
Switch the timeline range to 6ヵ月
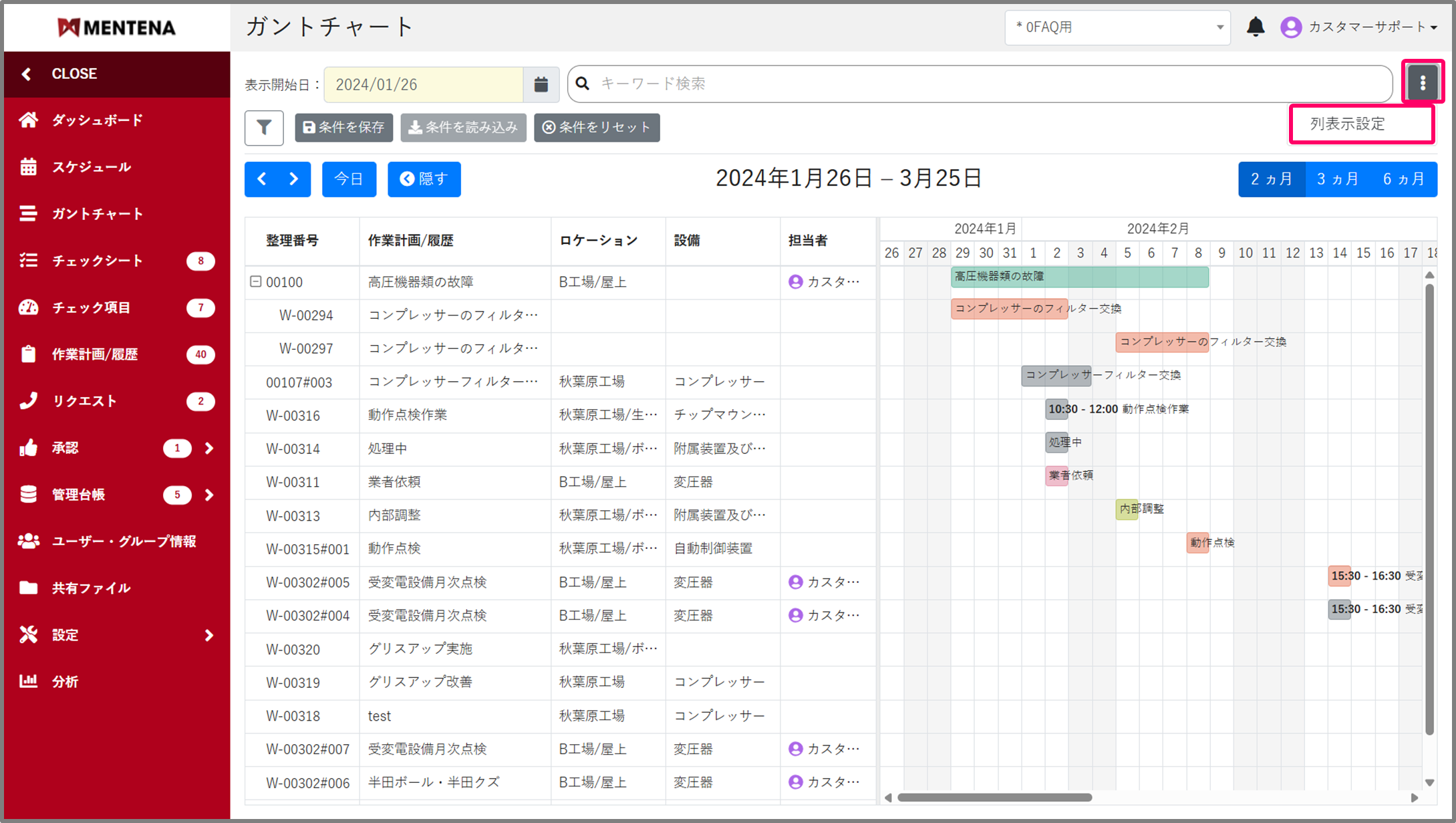click(x=1403, y=179)
